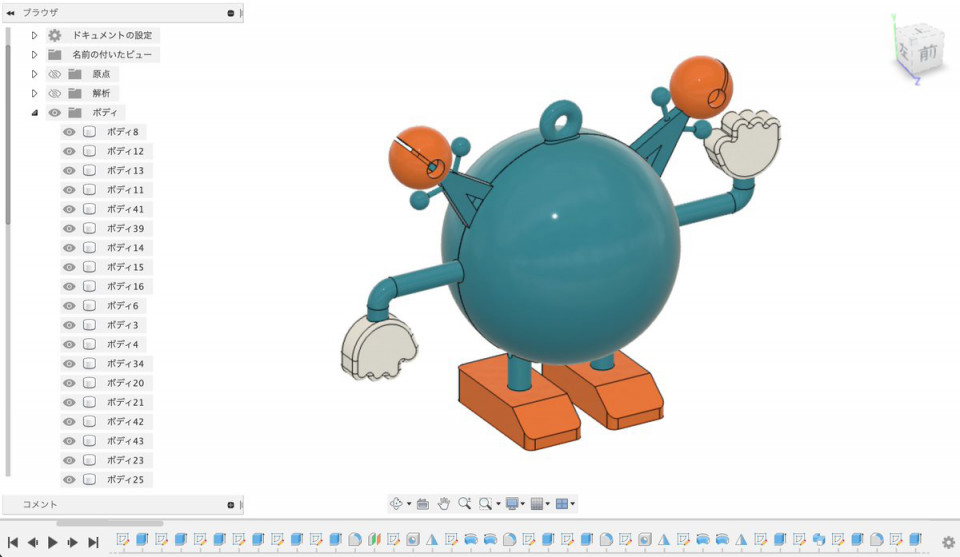Select the green-orange split body timeline feature
The width and height of the screenshot is (960, 557).
point(374,539)
